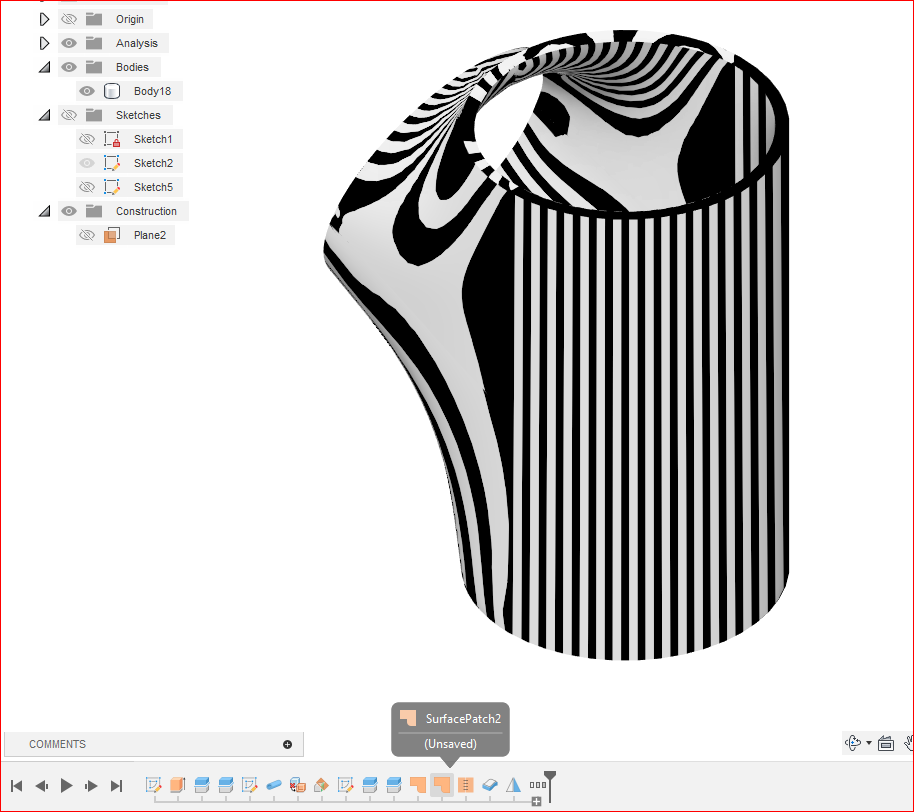
Task: Show Plane2 using its eye icon
Action: coord(87,235)
